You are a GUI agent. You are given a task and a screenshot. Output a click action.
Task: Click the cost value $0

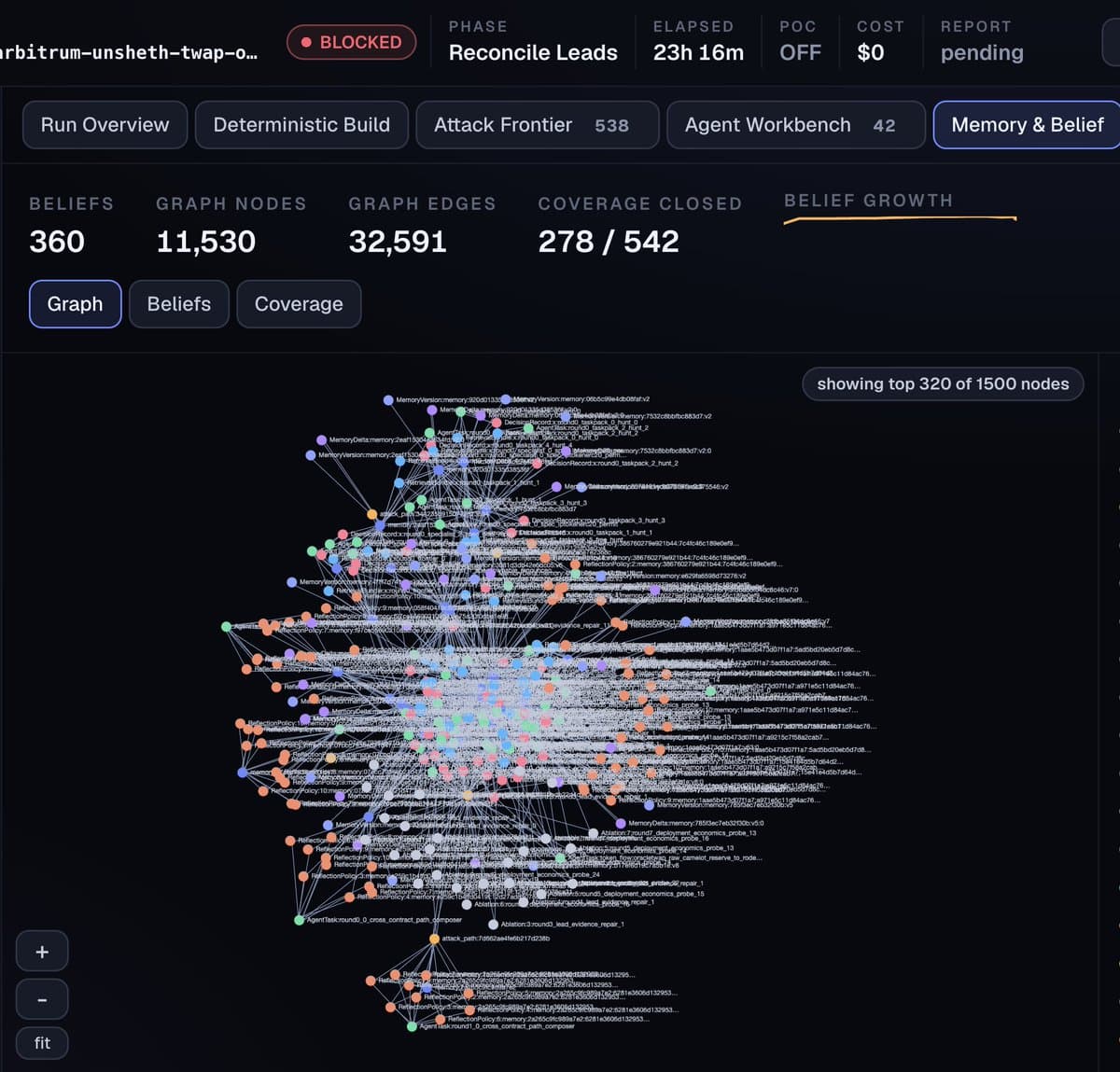point(870,52)
